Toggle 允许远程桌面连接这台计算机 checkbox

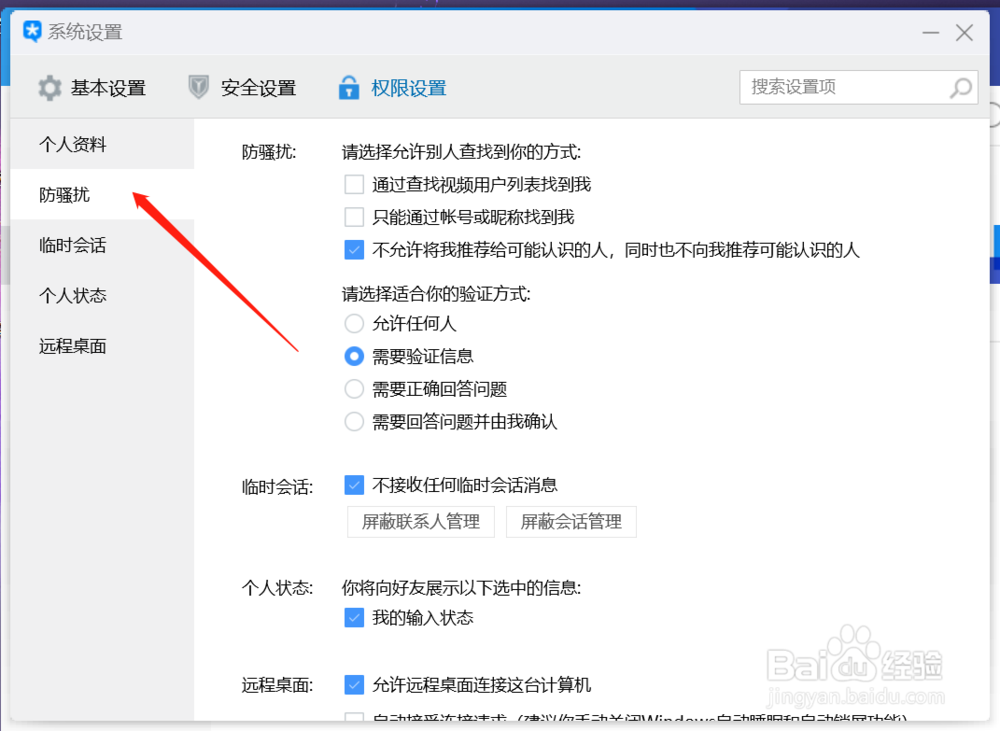(354, 684)
